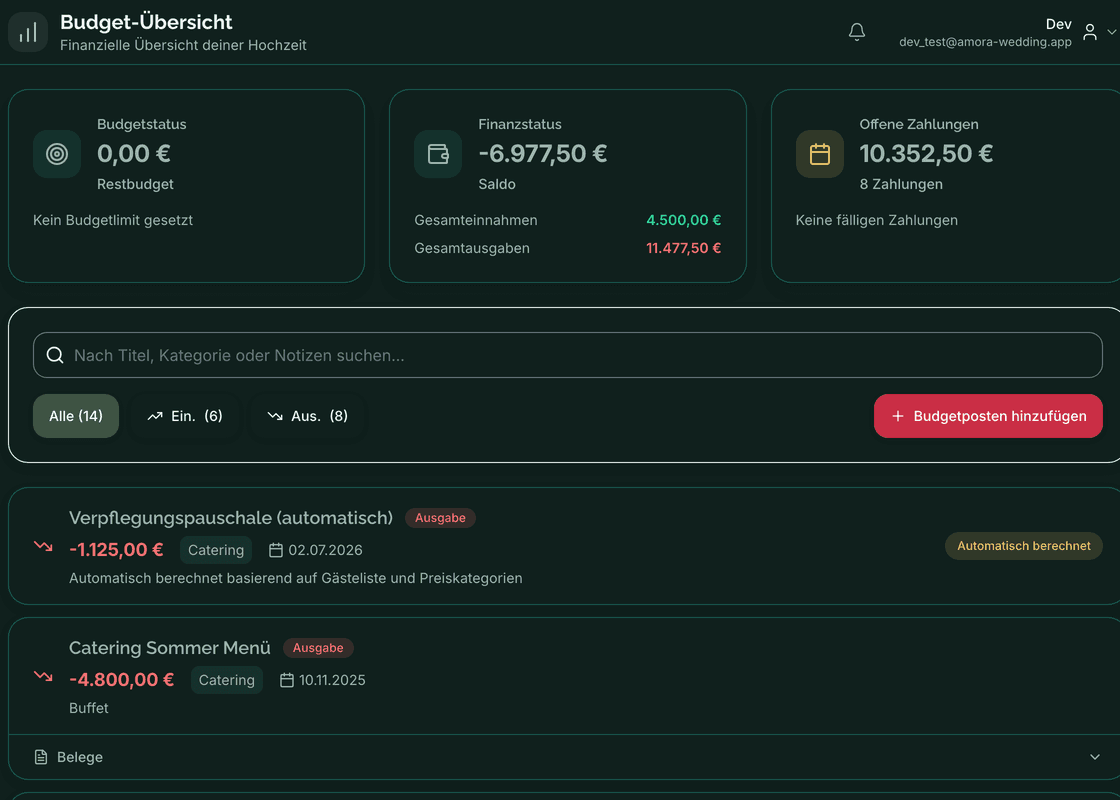
Task: Filter by Ein. (6) income
Action: click(184, 416)
